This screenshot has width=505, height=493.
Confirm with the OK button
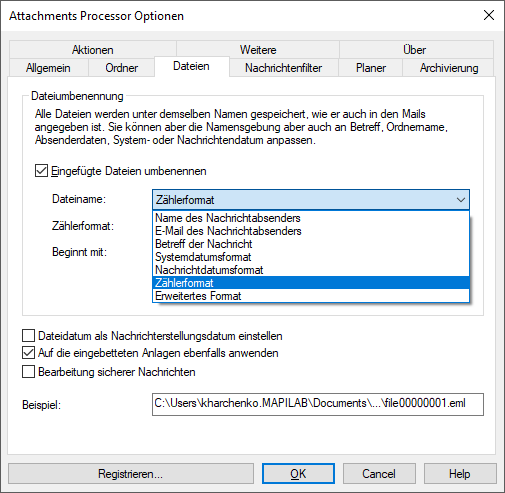pyautogui.click(x=298, y=474)
